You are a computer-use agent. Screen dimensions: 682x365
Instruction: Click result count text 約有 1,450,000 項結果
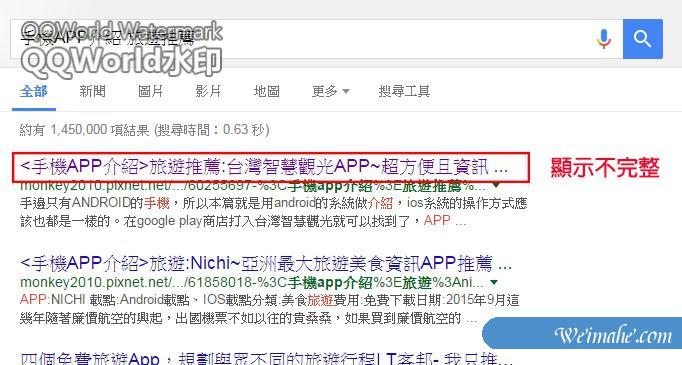[84, 130]
